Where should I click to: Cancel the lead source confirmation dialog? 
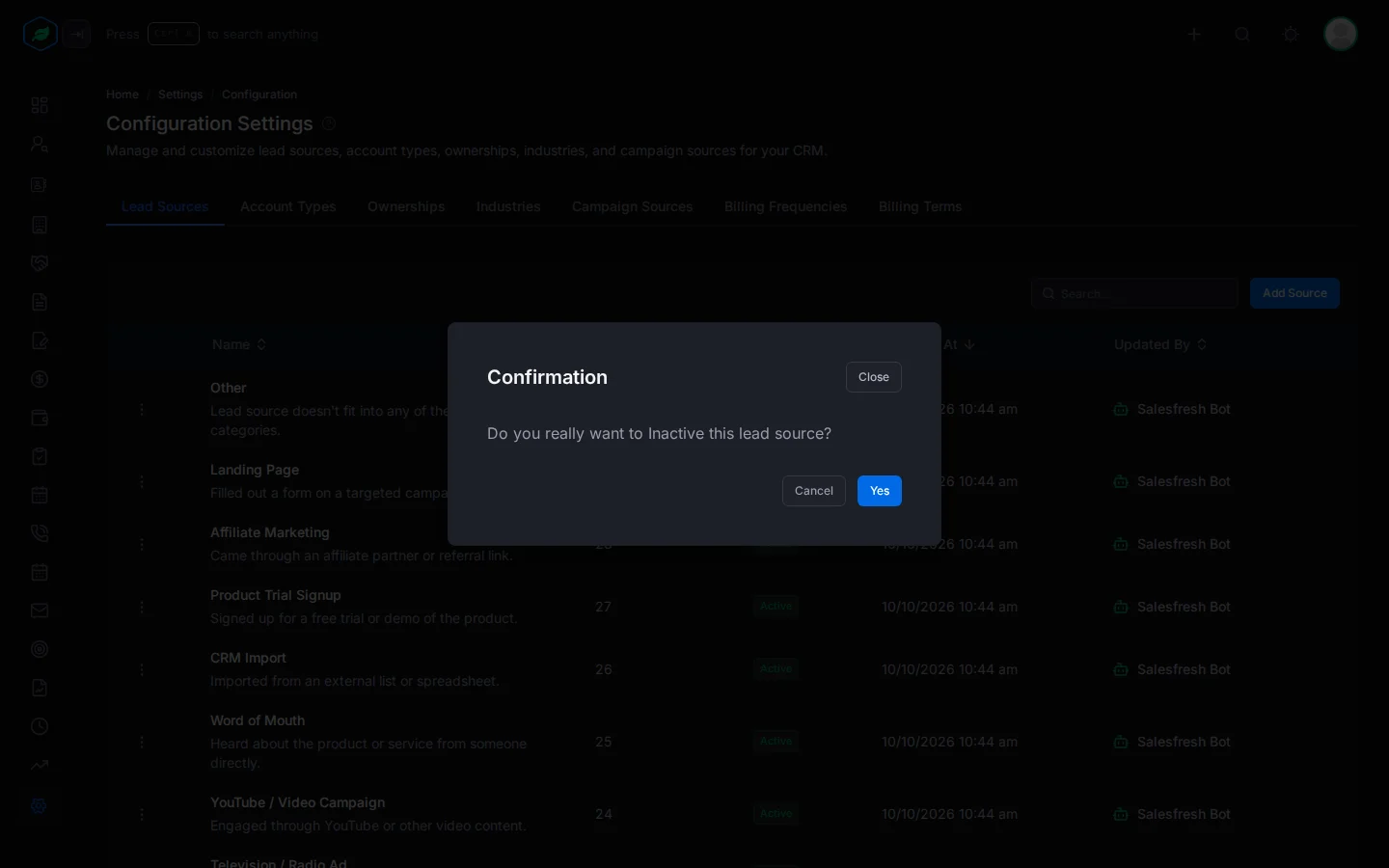pos(813,491)
